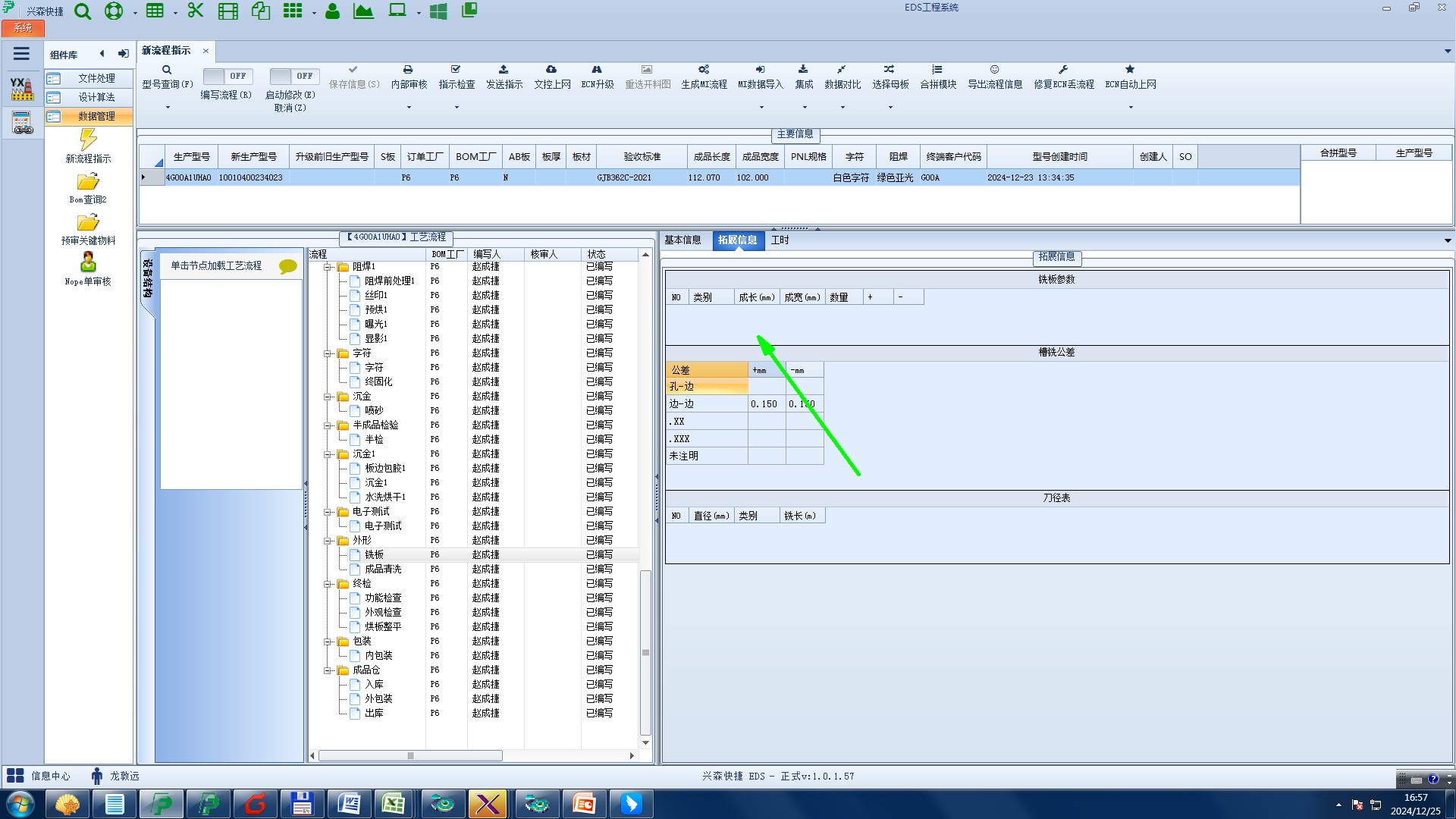Click the green scissors icon
This screenshot has width=1456, height=819.
click(x=196, y=11)
